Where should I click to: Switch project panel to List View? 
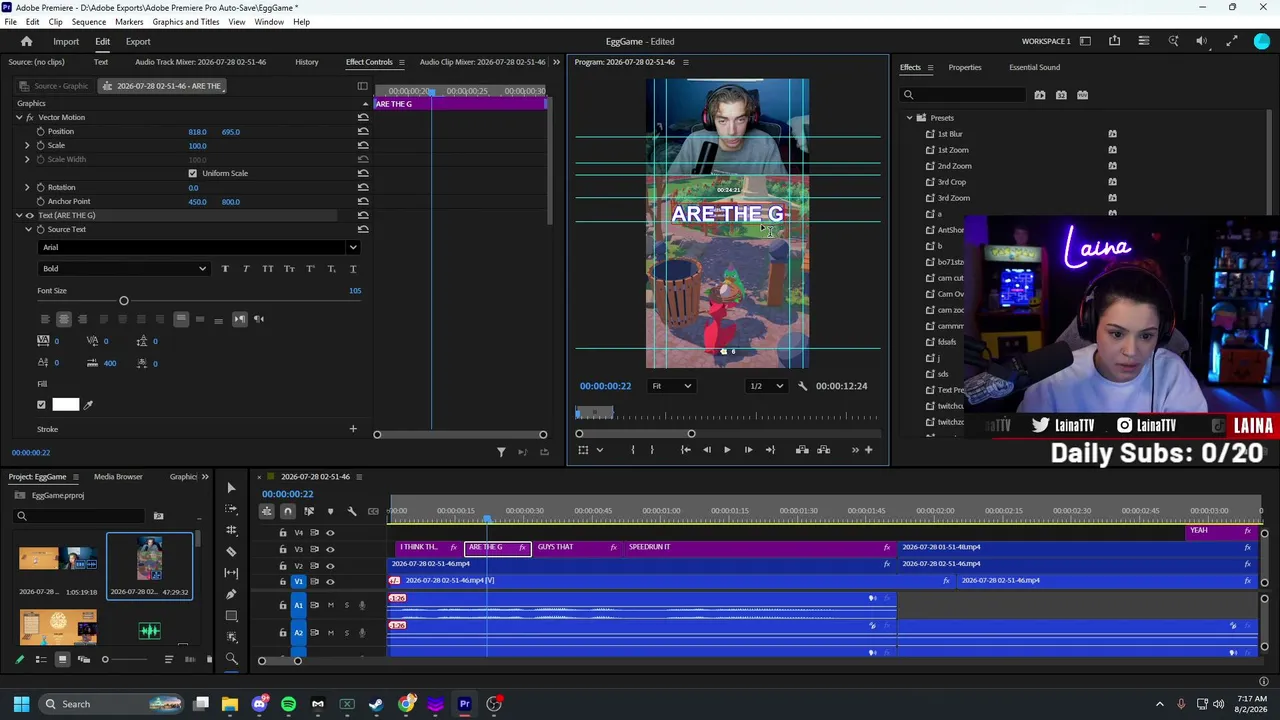(41, 659)
